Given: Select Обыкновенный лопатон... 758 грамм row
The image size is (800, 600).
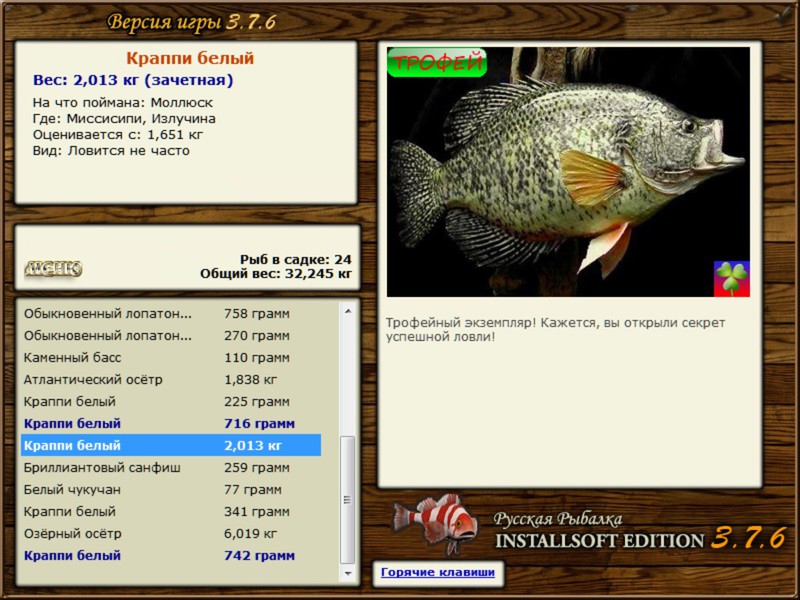Looking at the screenshot, I should coord(171,314).
